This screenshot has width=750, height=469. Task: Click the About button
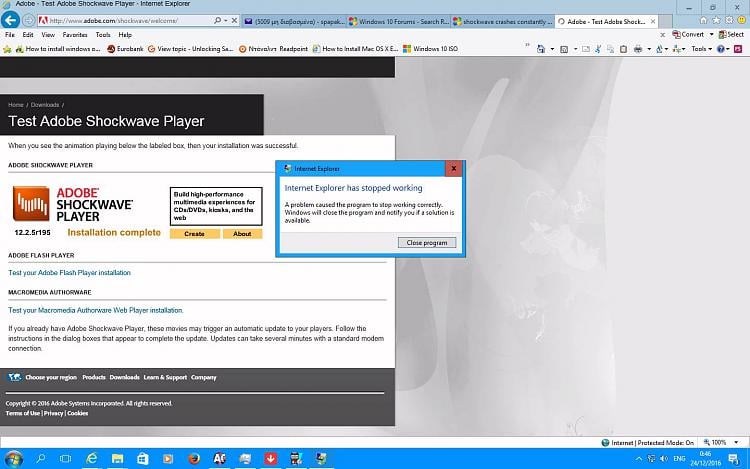[242, 234]
